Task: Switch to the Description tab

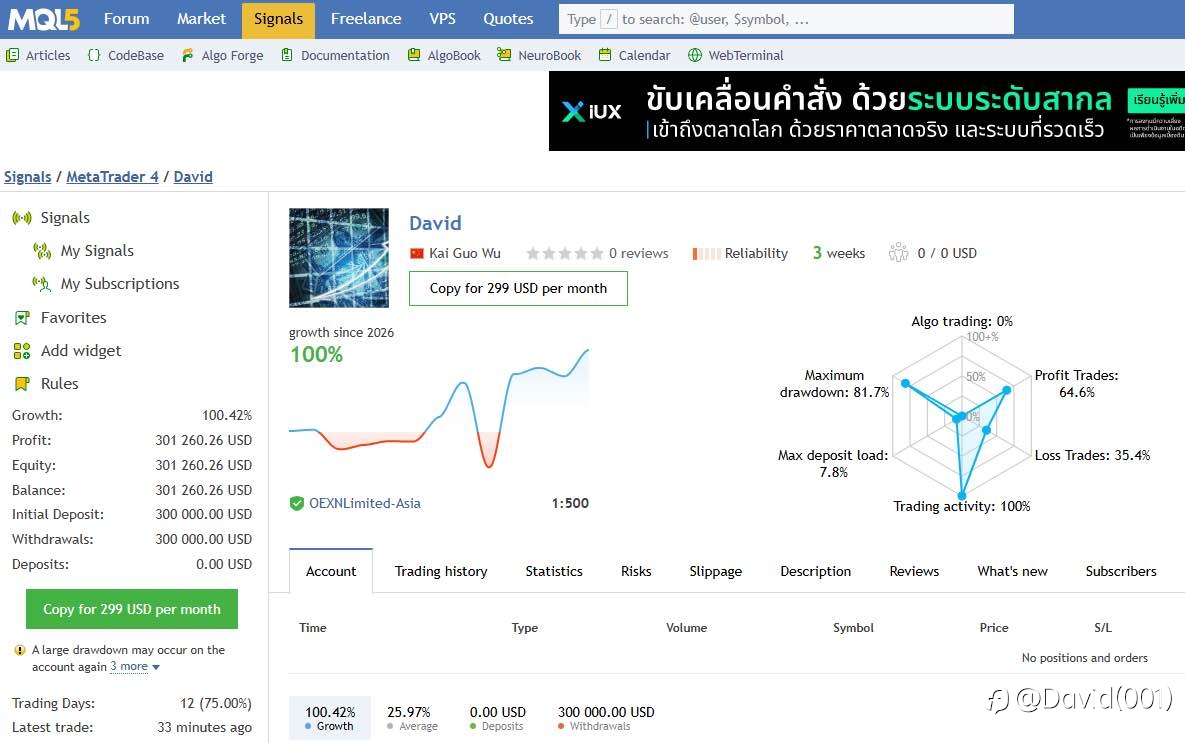Action: pyautogui.click(x=815, y=571)
